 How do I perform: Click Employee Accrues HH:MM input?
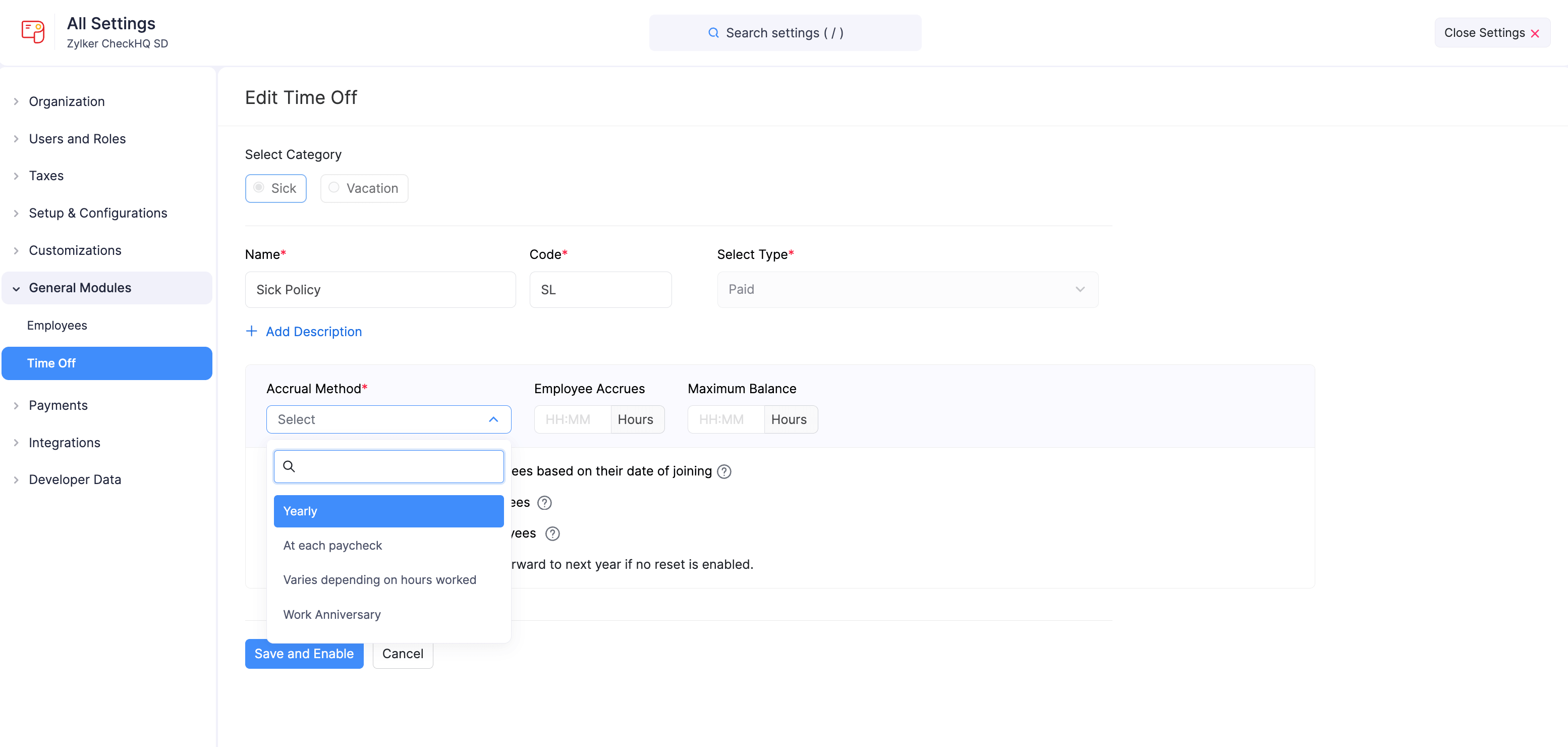(x=572, y=419)
